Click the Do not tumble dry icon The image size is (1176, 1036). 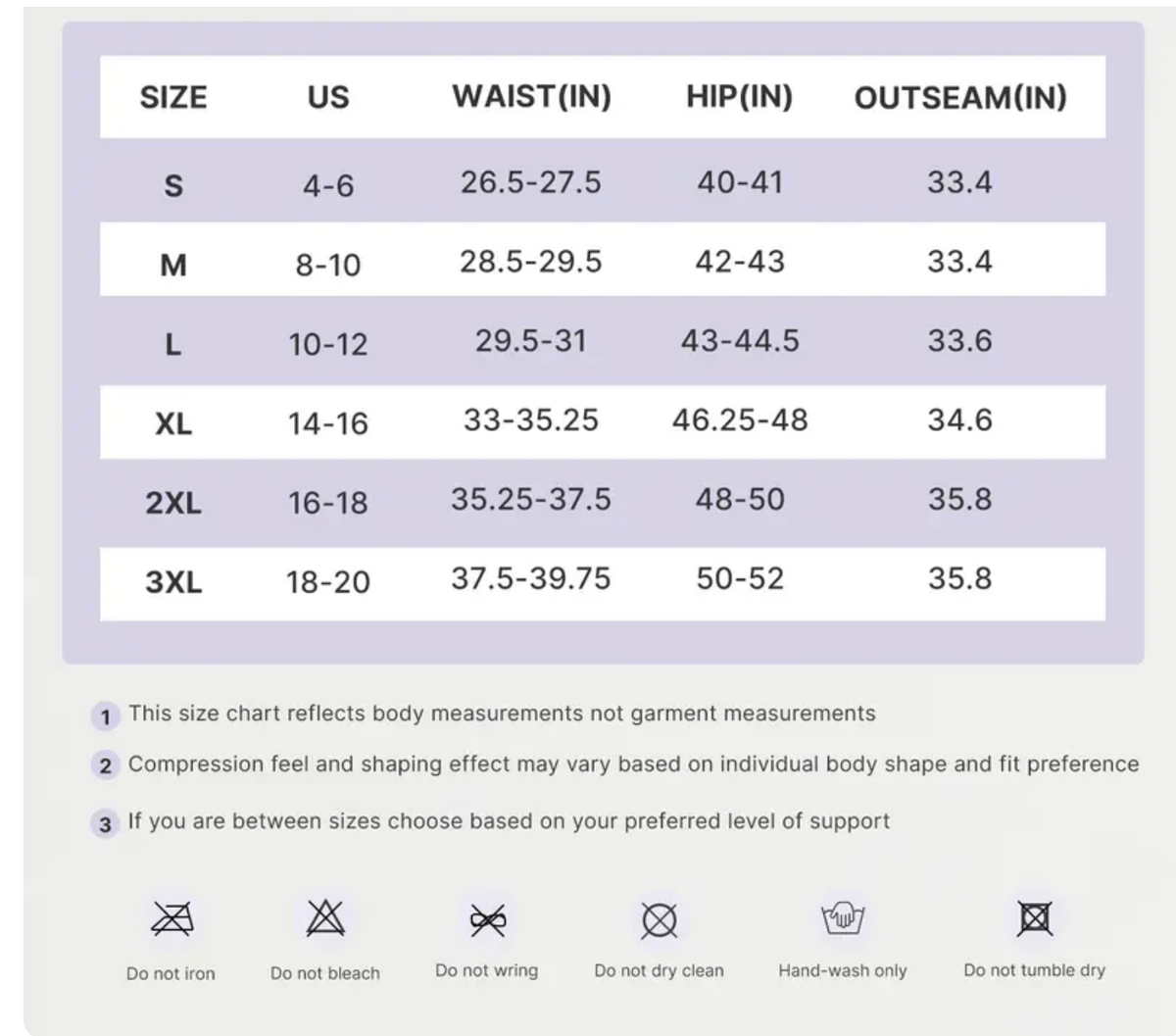pos(1035,918)
